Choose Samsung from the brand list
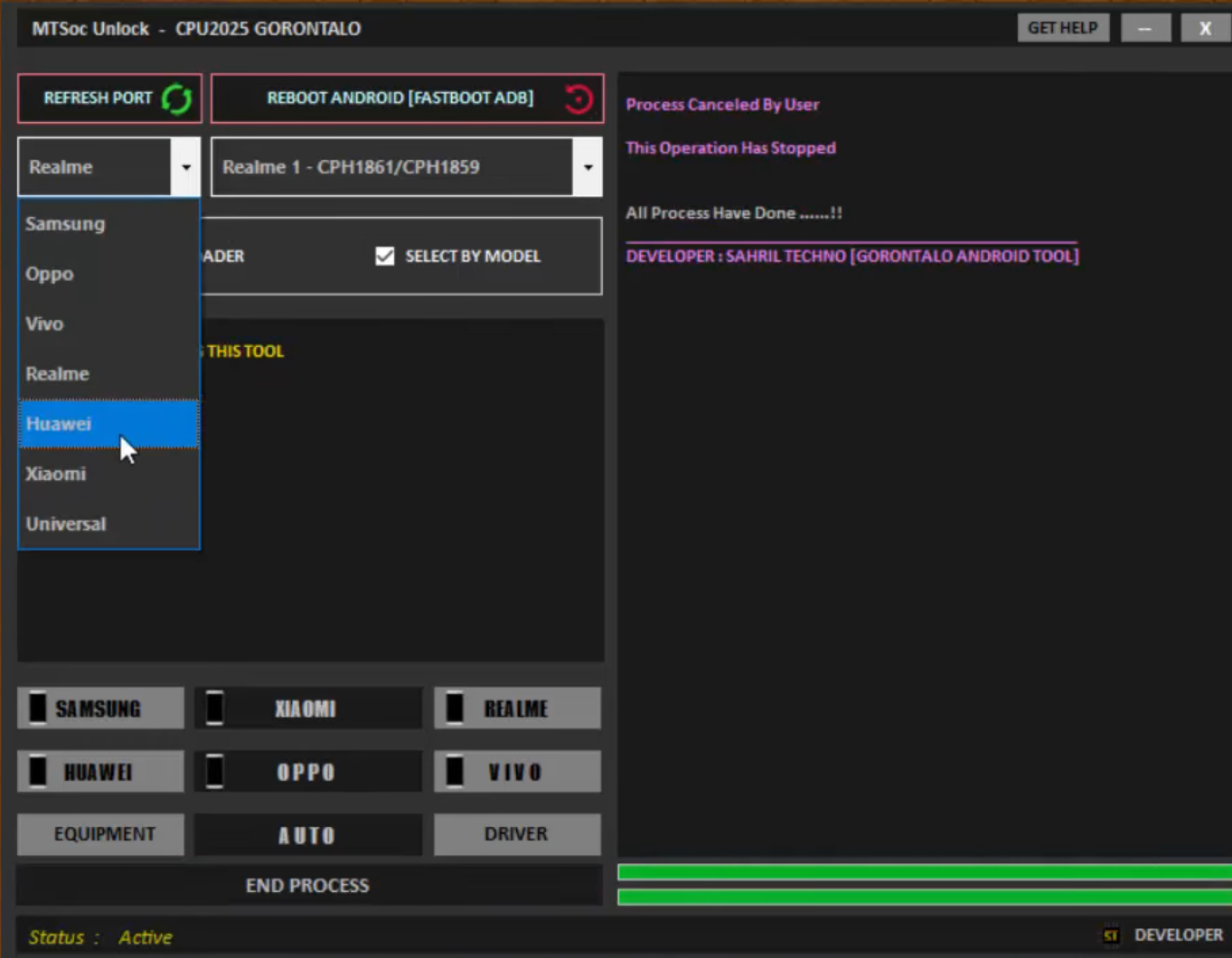The width and height of the screenshot is (1232, 958). (x=108, y=224)
